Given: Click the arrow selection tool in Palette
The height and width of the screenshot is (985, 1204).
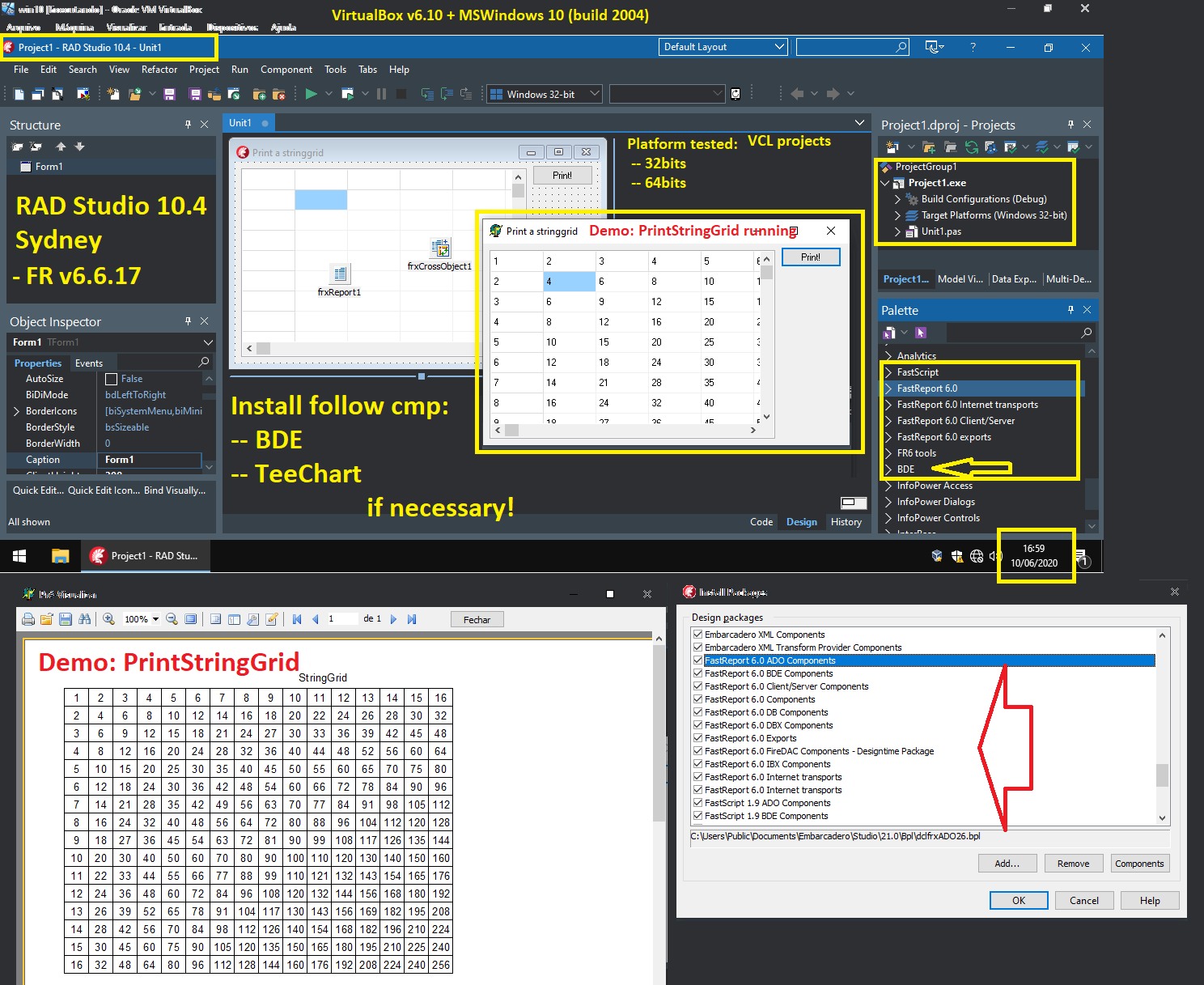Looking at the screenshot, I should (x=920, y=333).
